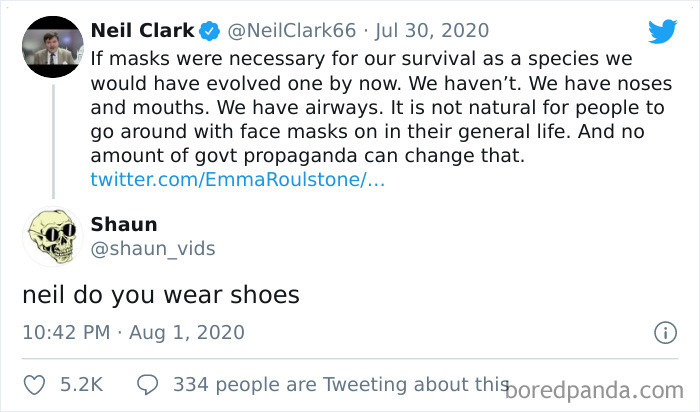Open the @shaun_vids handle

coord(152,248)
